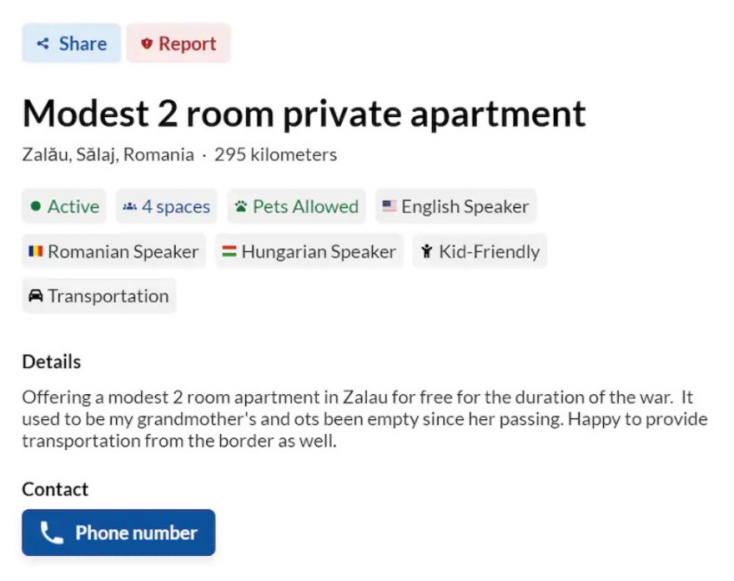Screen dimensions: 734x581
Task: Click the Details description paragraph
Action: tap(364, 418)
